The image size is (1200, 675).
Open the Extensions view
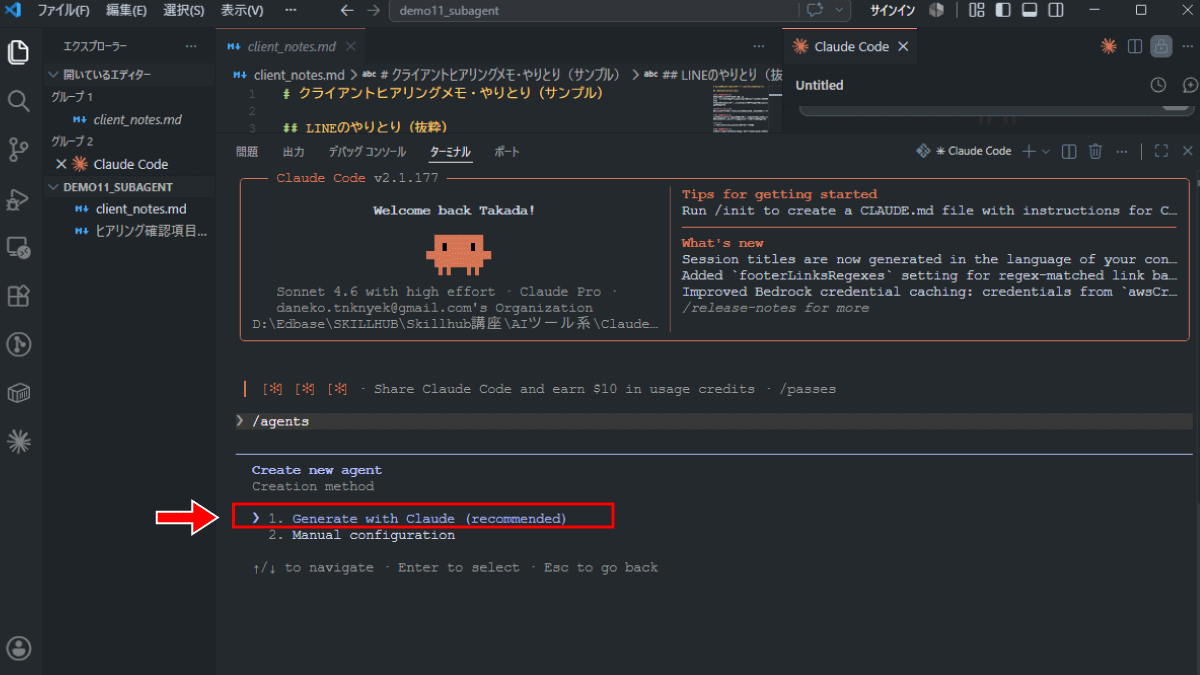pyautogui.click(x=18, y=296)
